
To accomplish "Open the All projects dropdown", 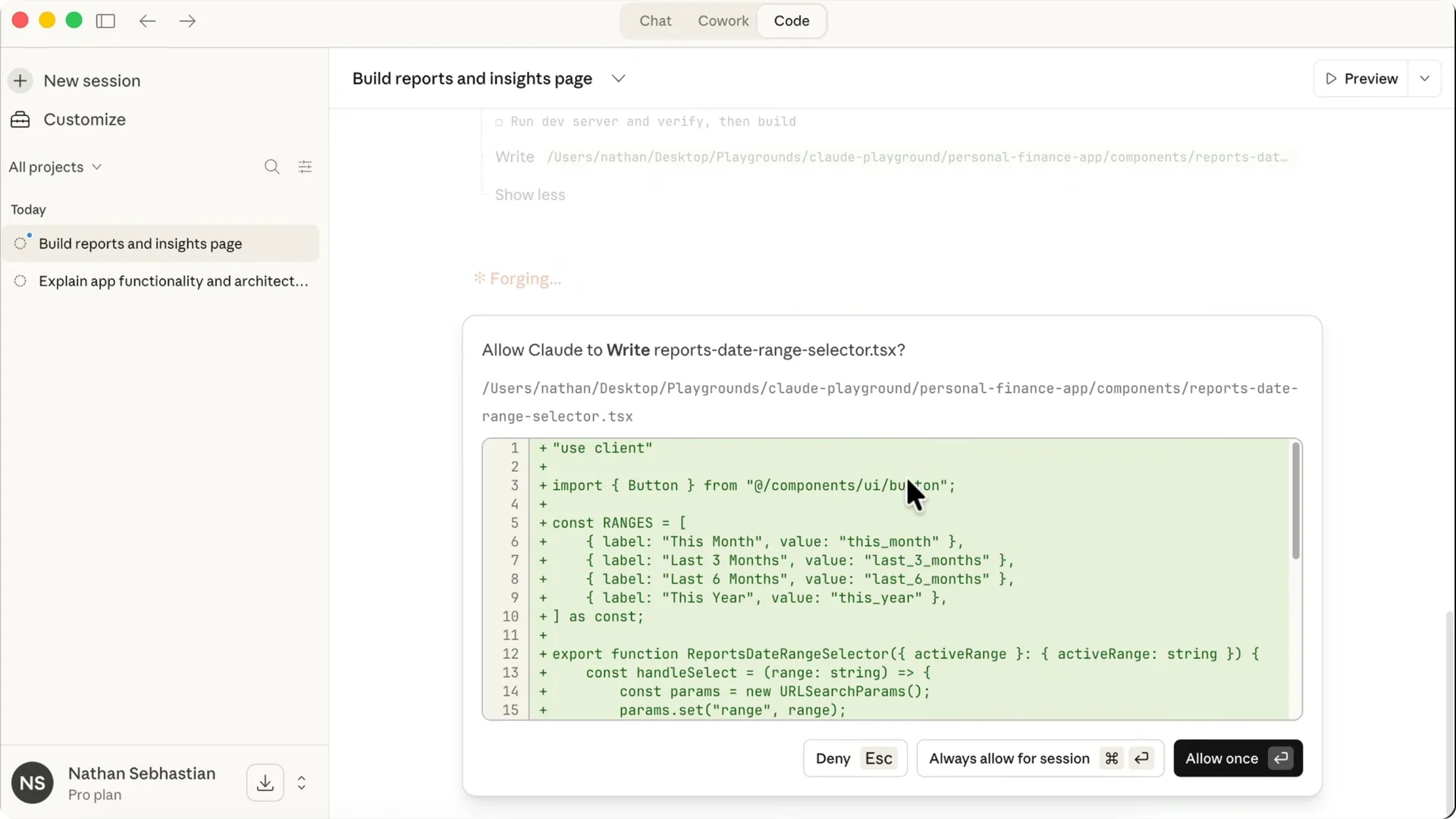I will [x=55, y=167].
